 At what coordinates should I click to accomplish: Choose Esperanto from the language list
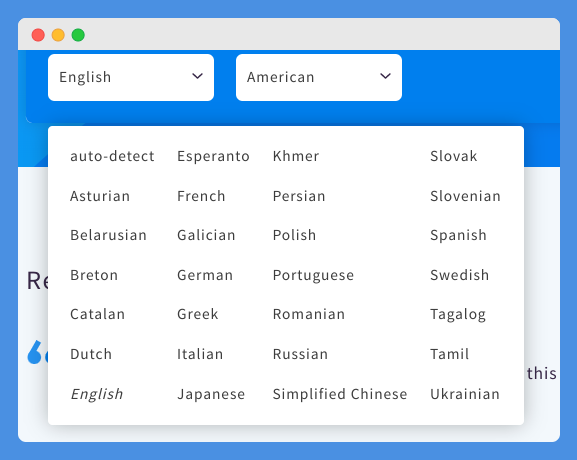click(213, 156)
